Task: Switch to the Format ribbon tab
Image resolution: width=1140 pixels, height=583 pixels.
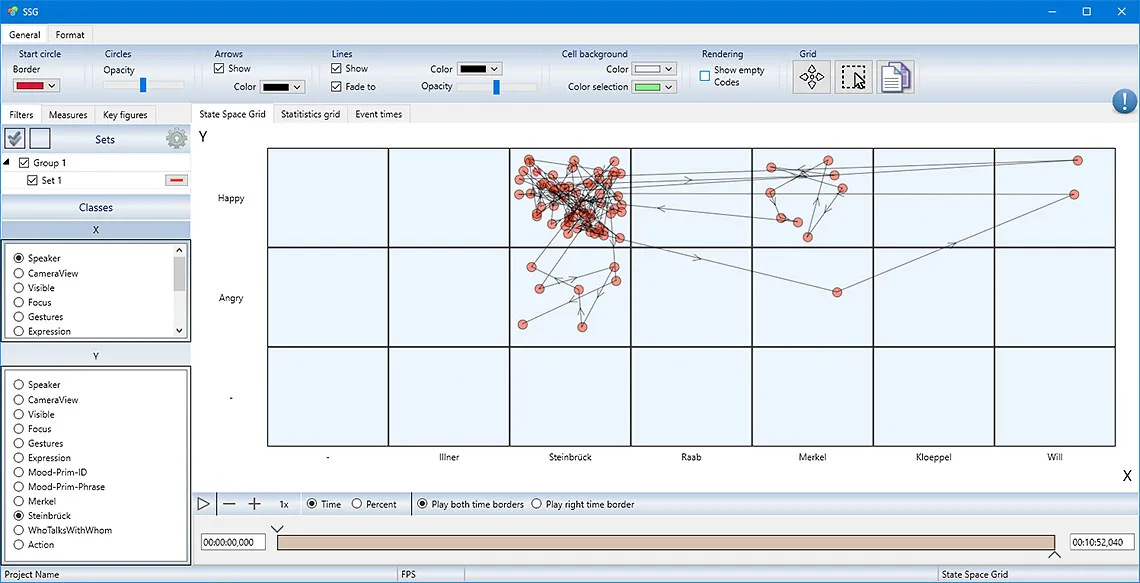Action: 69,34
